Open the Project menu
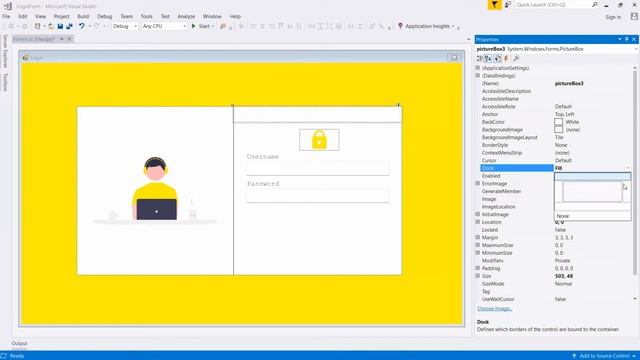The width and height of the screenshot is (640, 360). [x=62, y=16]
